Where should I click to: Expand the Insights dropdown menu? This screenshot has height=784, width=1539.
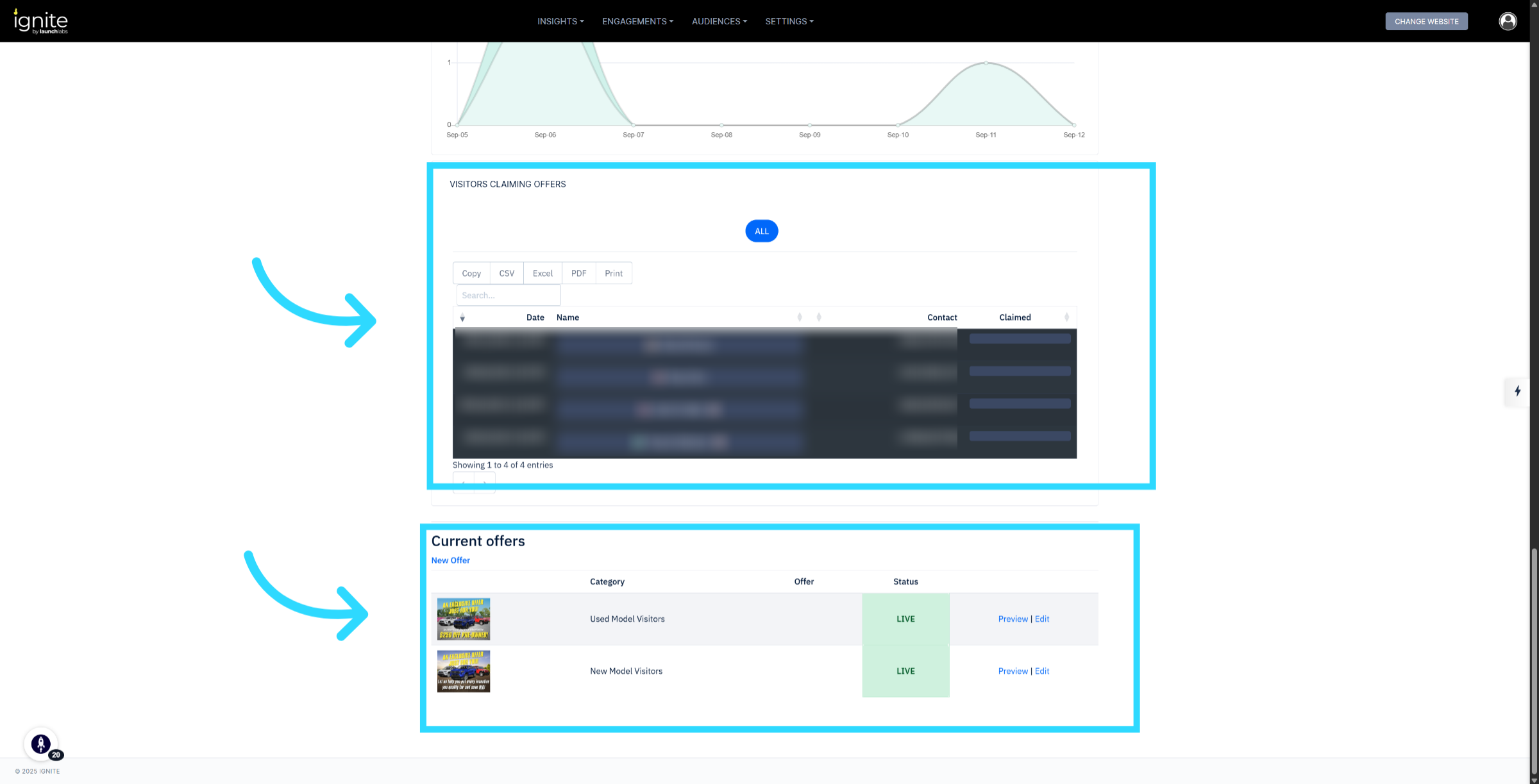[x=560, y=21]
